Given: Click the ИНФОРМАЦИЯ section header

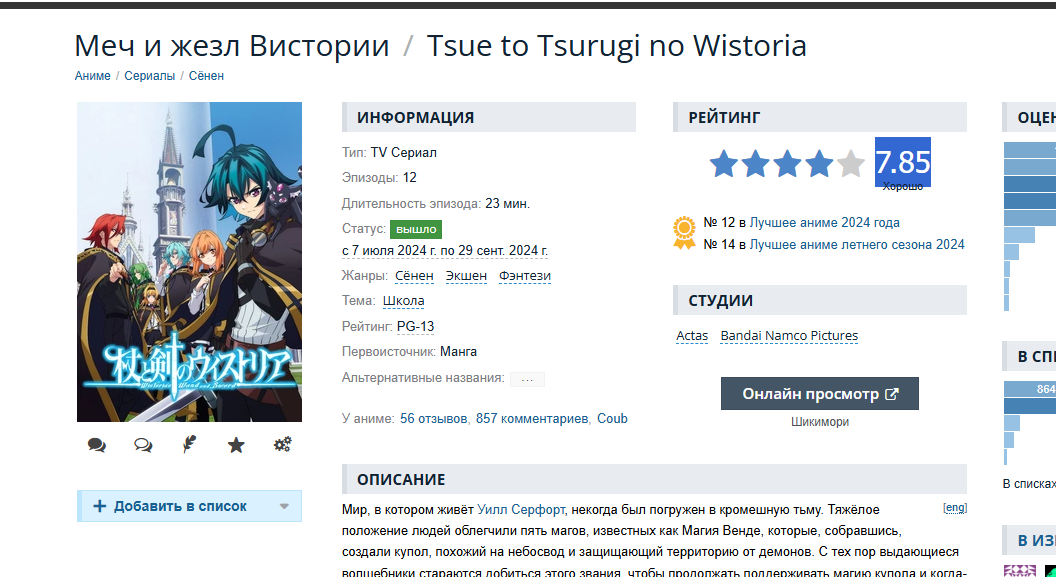Looking at the screenshot, I should 489,117.
